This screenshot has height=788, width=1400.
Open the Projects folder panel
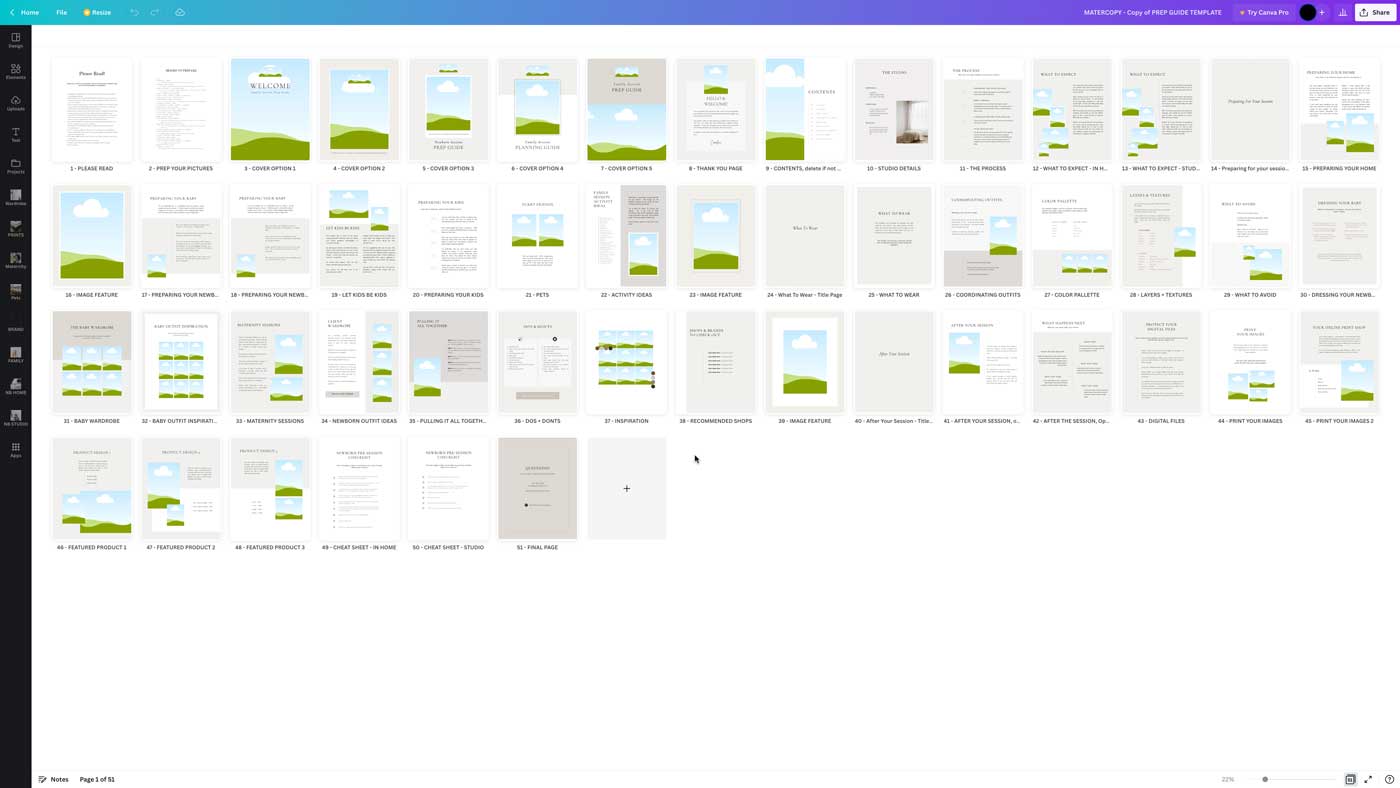(15, 166)
